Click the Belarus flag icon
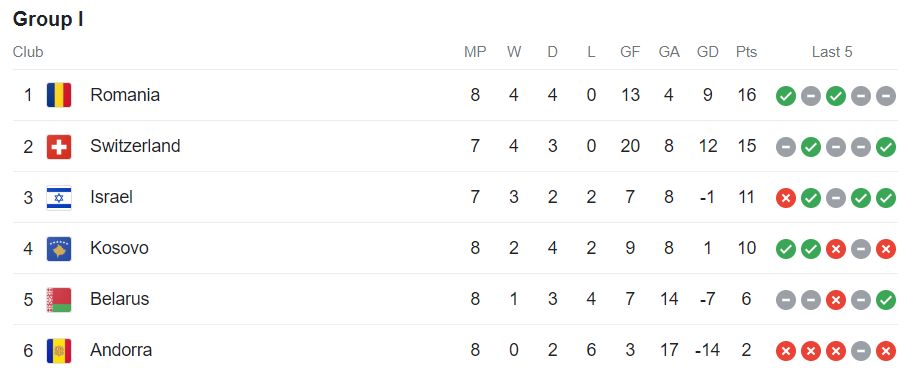This screenshot has width=911, height=381. tap(59, 300)
